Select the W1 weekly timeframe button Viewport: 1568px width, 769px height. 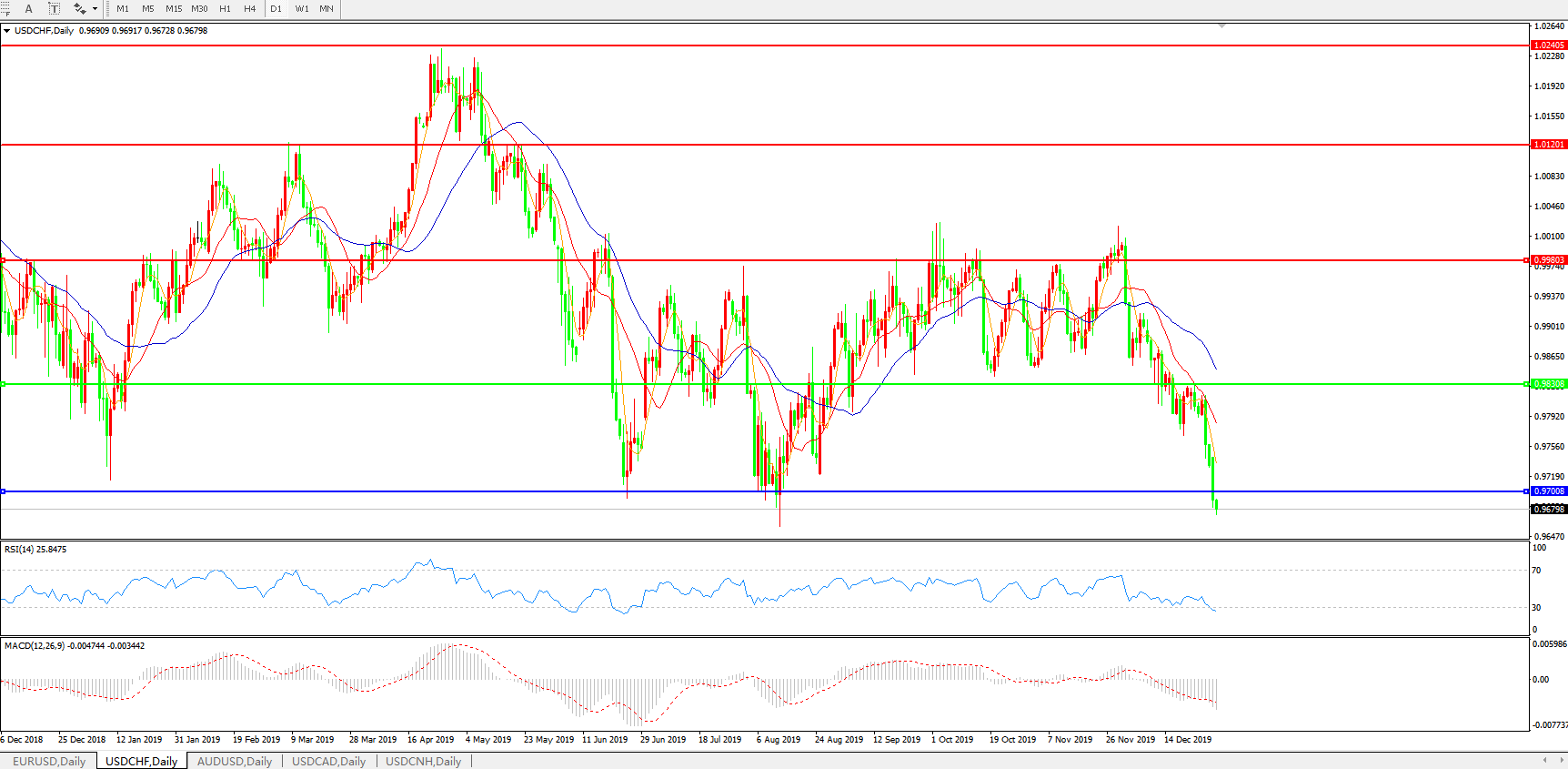click(x=301, y=8)
